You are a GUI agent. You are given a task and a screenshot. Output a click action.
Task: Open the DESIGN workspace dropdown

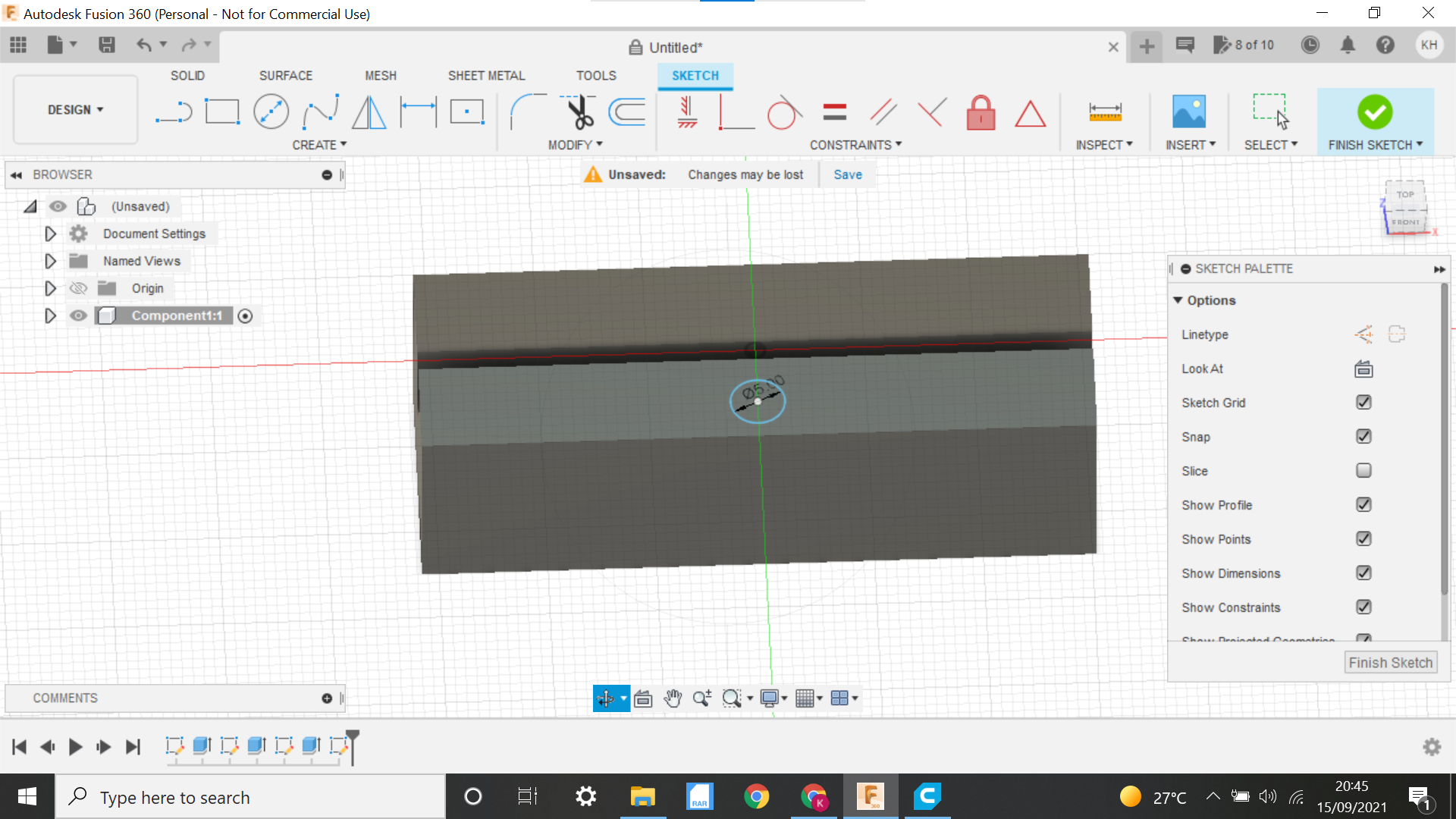click(75, 110)
